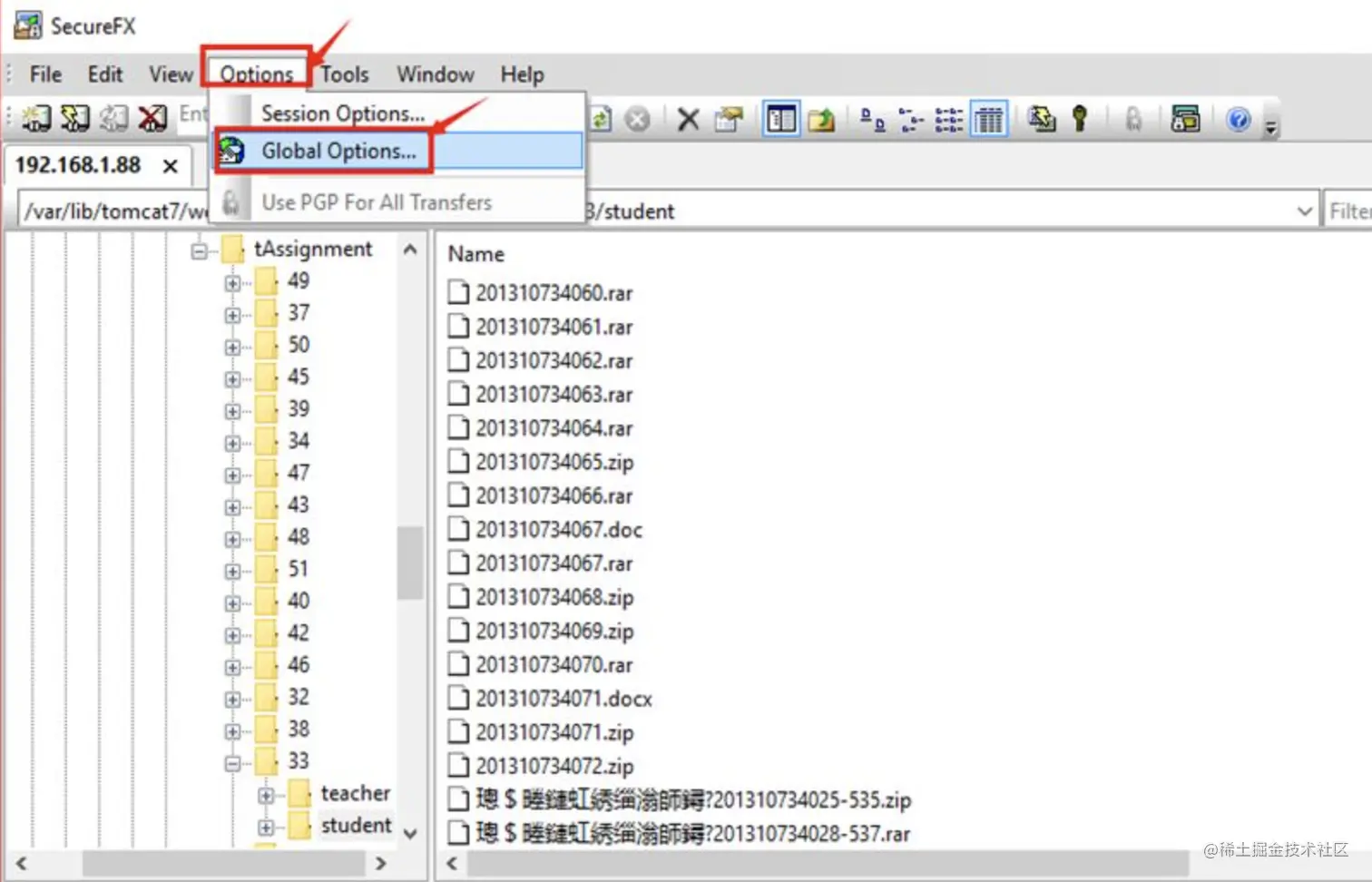
Task: Open the remote path dropdown arrow
Action: tap(1305, 211)
